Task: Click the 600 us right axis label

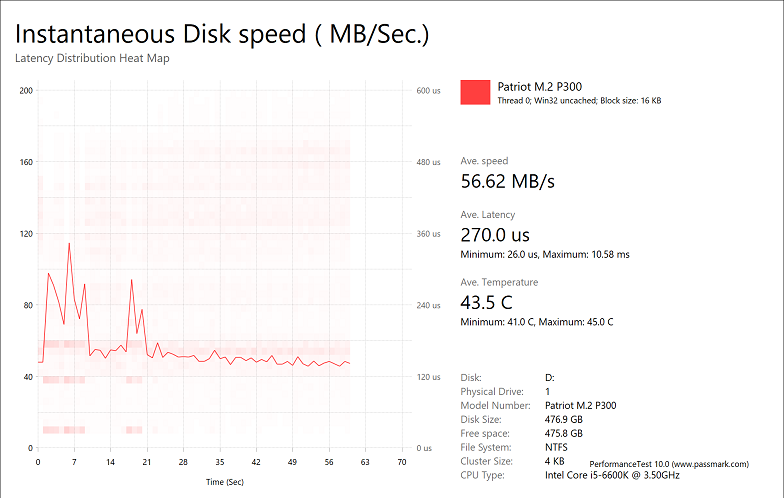Action: 428,90
